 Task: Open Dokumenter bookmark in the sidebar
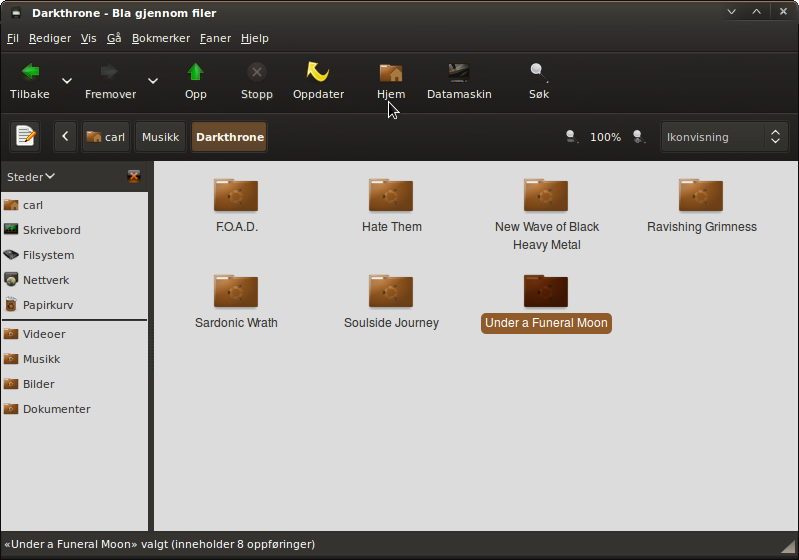[74, 409]
